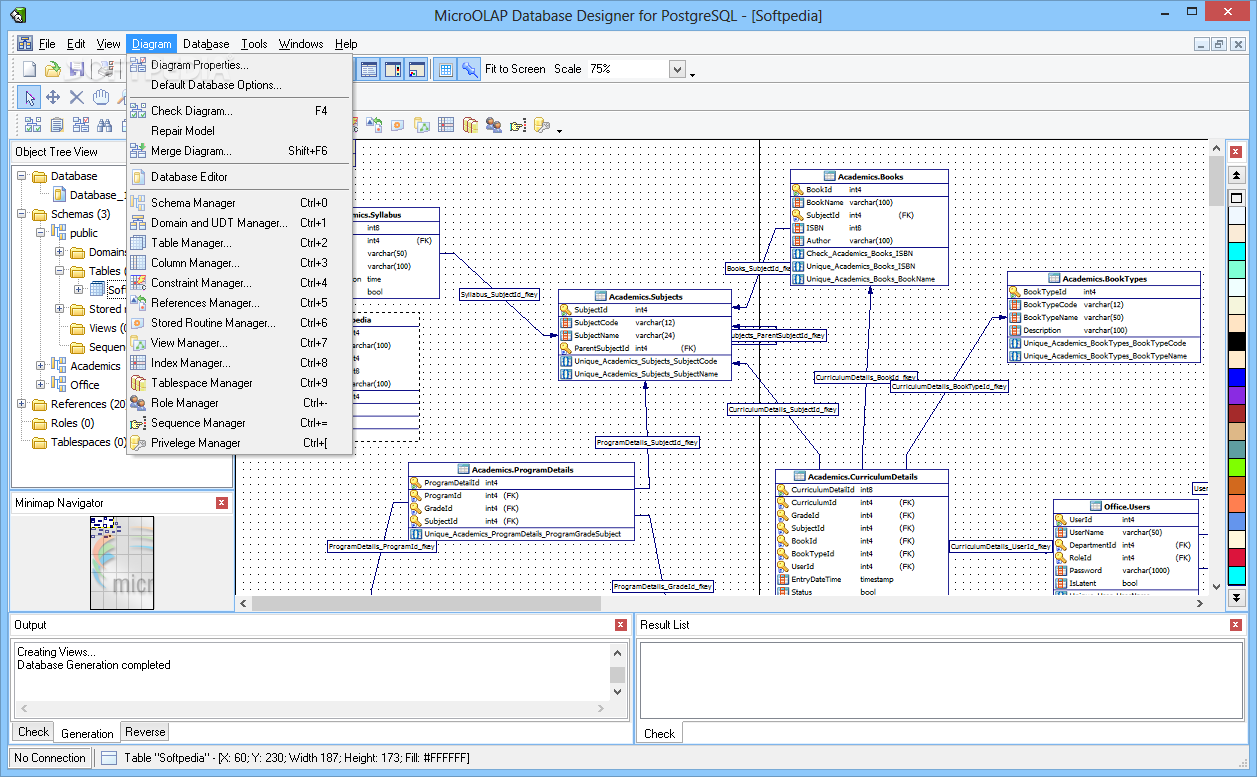Choose Check Diagram... from Diagram menu

239,111
